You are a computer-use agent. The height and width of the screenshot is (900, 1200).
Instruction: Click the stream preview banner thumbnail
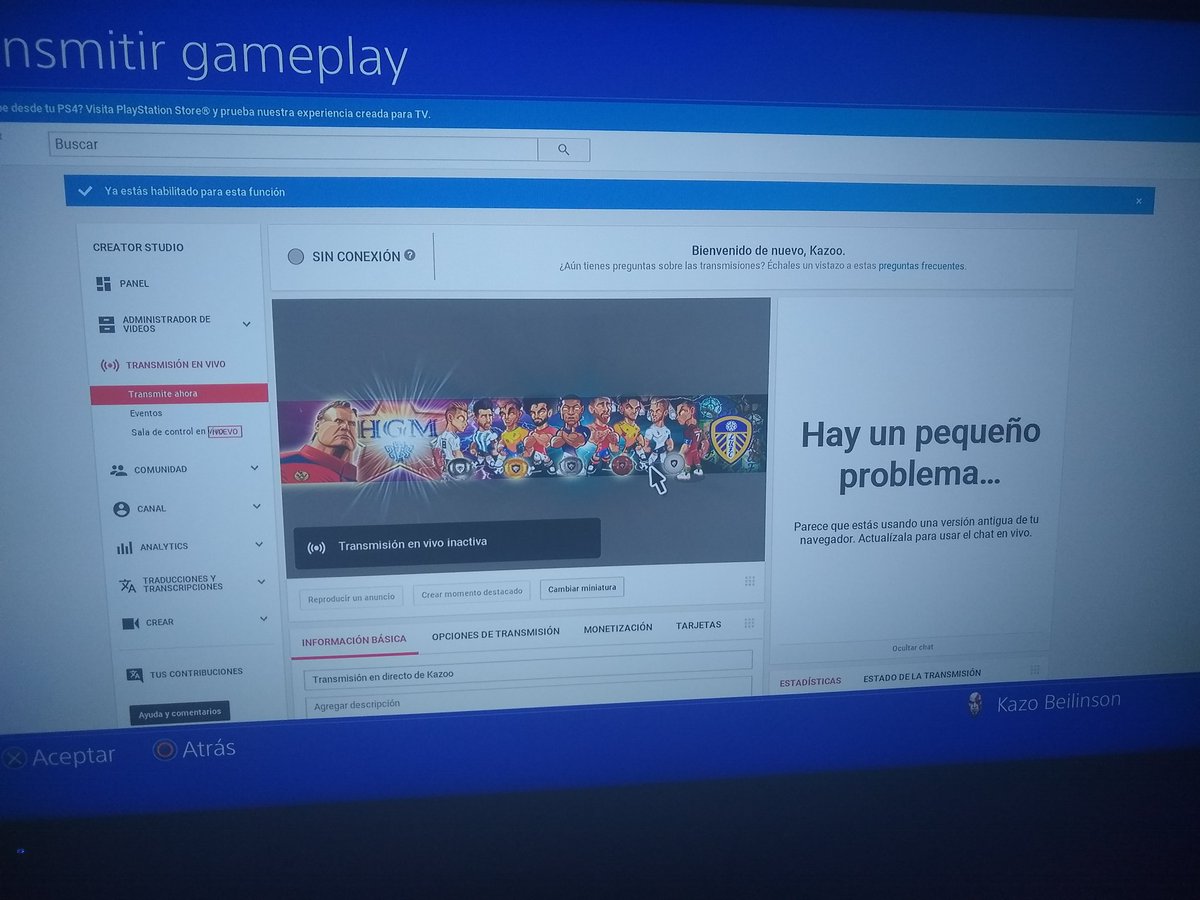522,437
